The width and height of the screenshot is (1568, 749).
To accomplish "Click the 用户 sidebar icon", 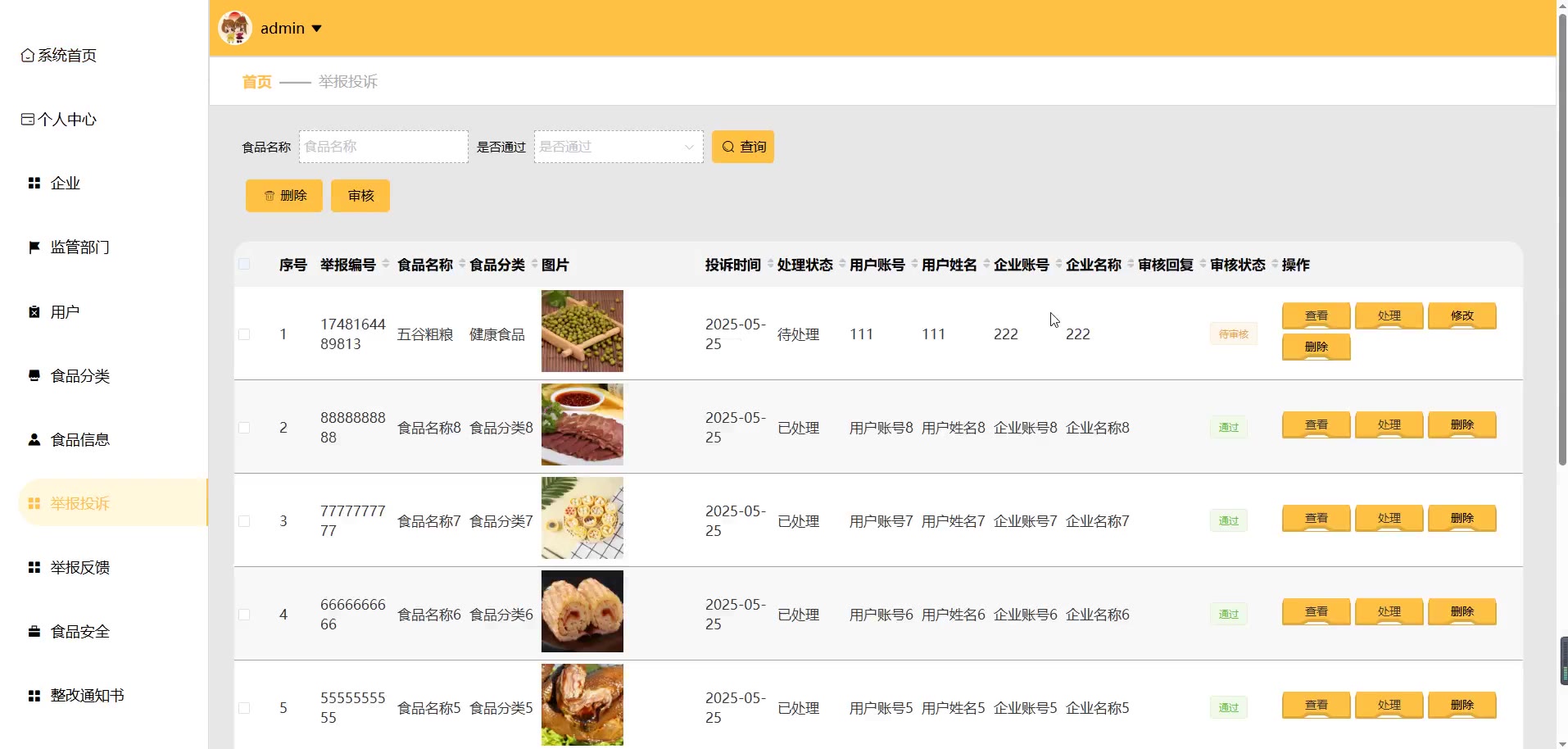I will pos(34,312).
